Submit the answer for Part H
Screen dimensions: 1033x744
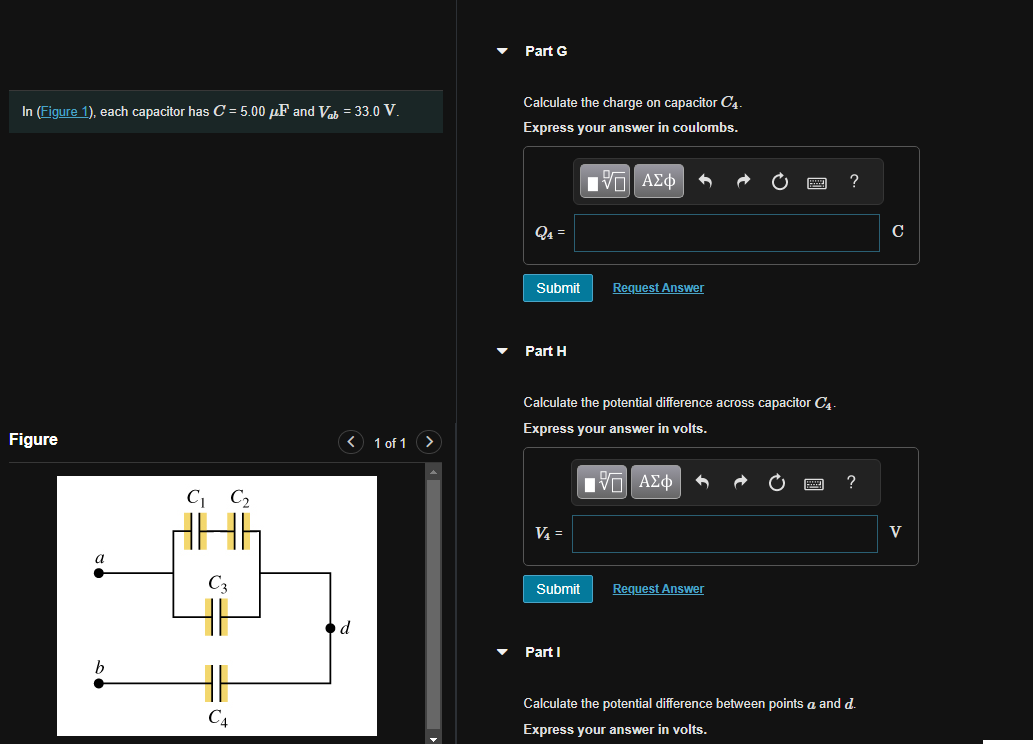557,588
